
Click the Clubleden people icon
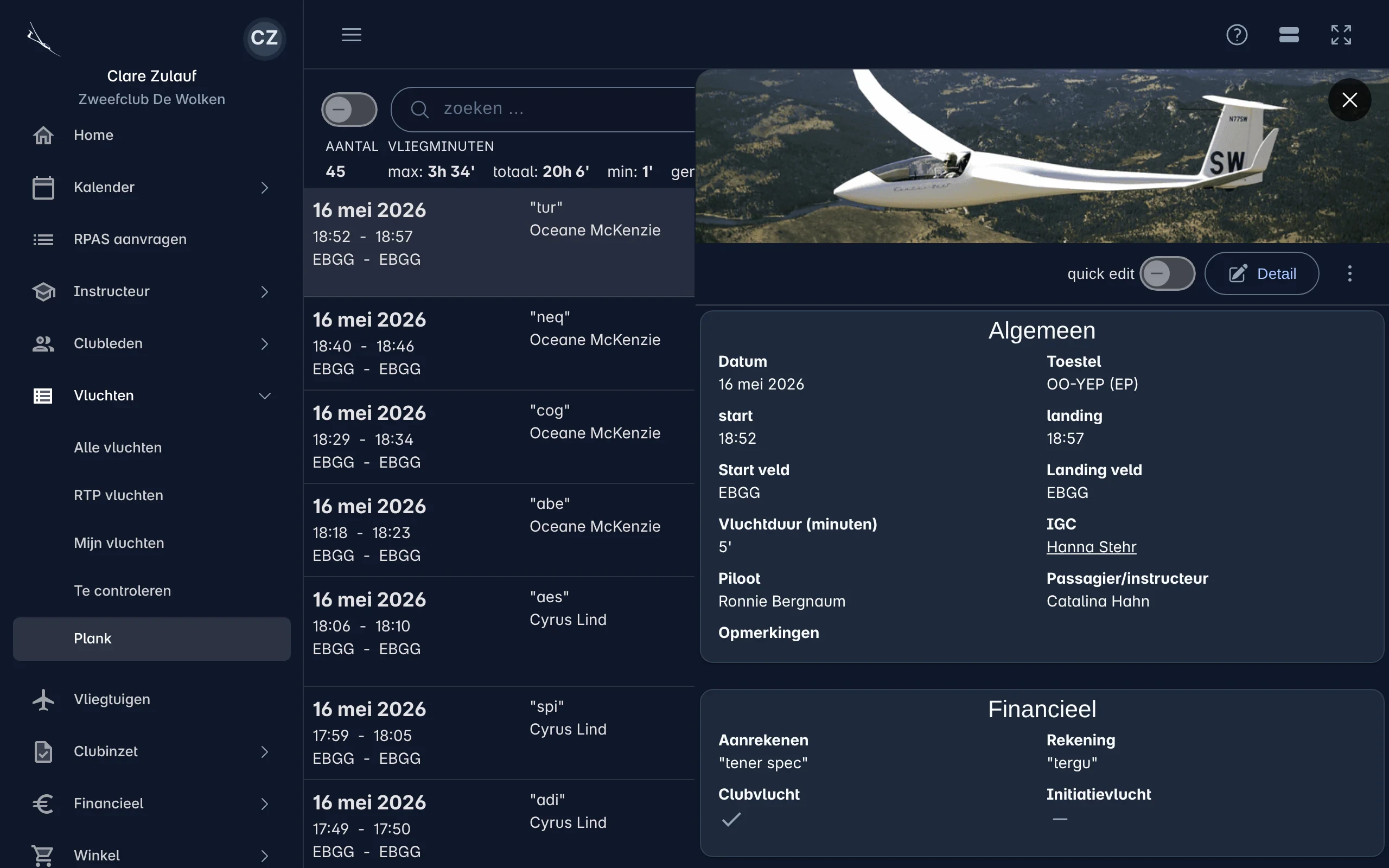[x=43, y=343]
